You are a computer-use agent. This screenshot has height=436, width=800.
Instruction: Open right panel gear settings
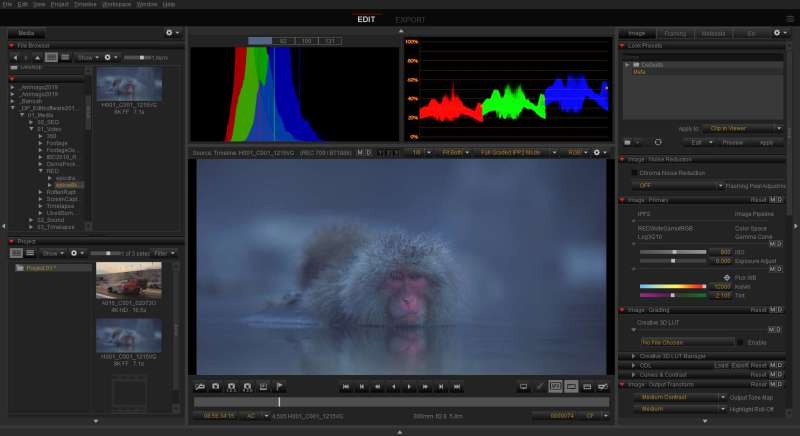pos(780,33)
